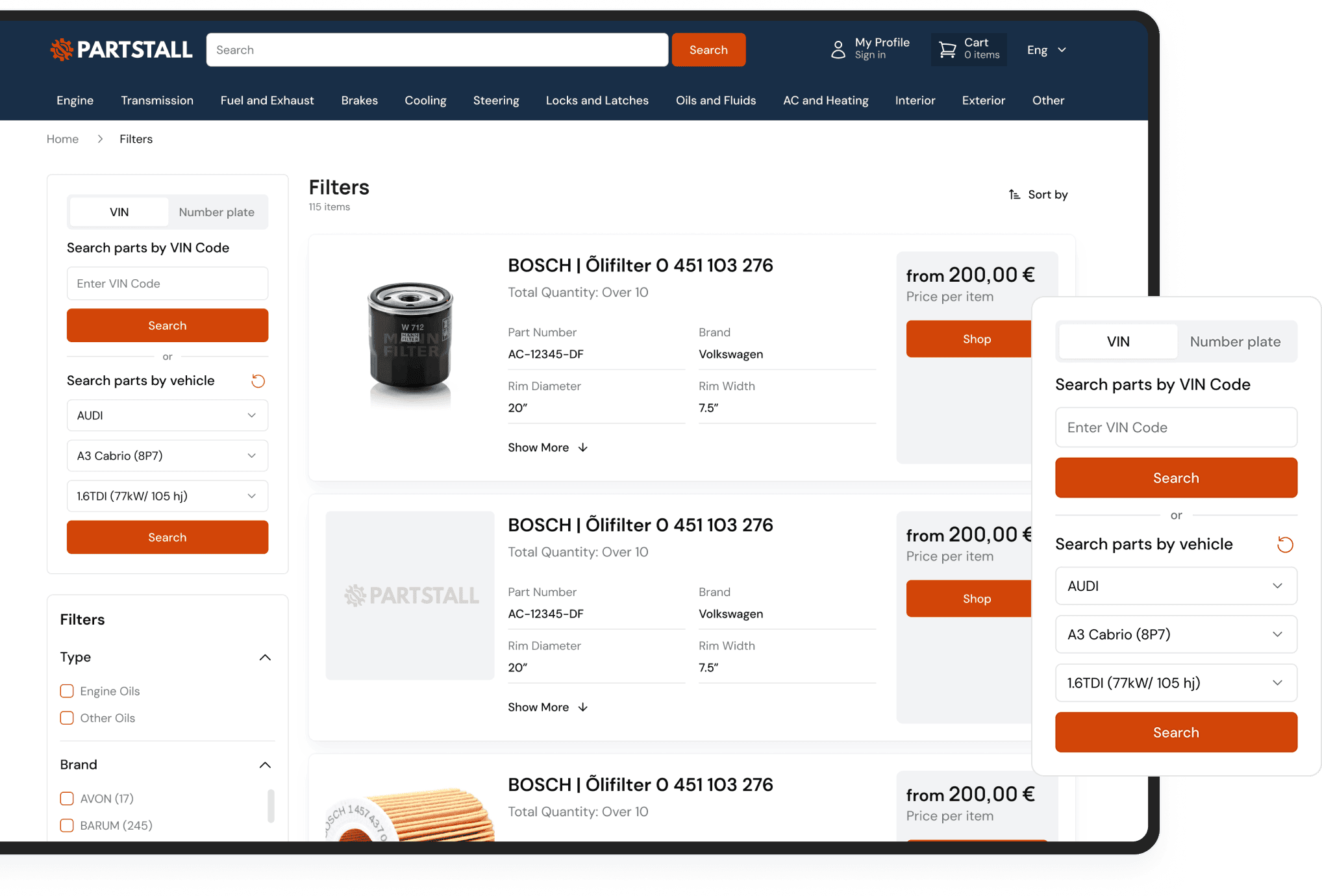This screenshot has height=896, width=1322.
Task: Open A3 Cabrio dropdown in floating panel
Action: pyautogui.click(x=1176, y=634)
